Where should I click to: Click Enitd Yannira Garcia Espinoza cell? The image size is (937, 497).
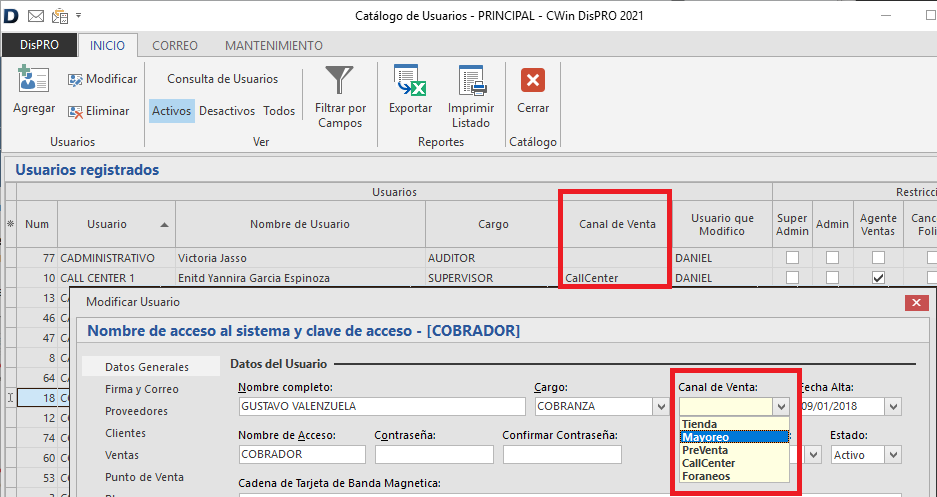coord(300,278)
